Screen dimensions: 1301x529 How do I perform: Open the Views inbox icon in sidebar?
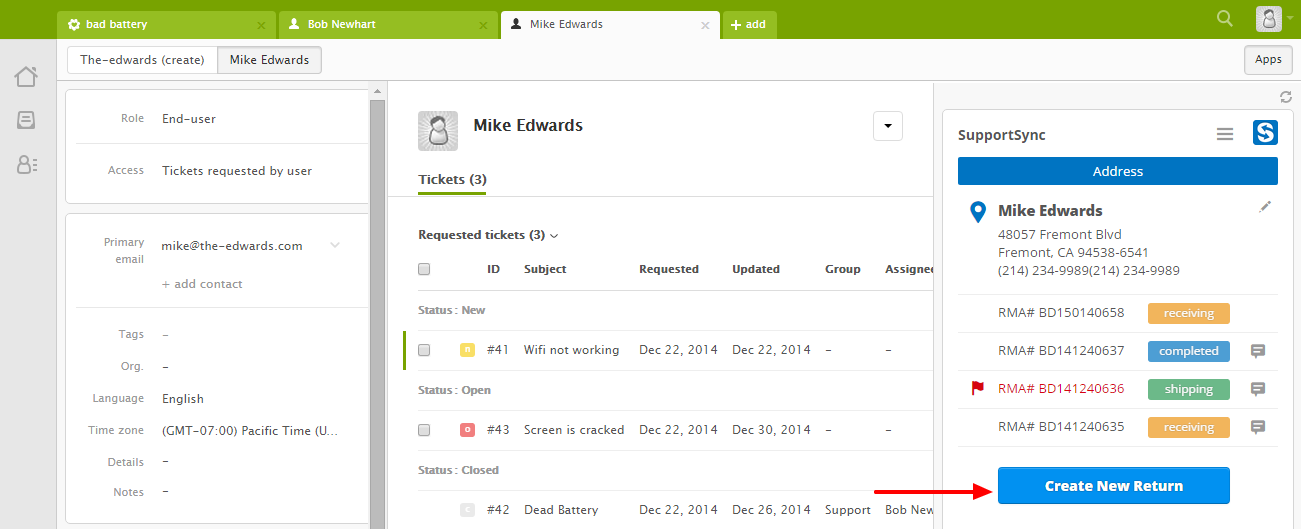pyautogui.click(x=26, y=121)
